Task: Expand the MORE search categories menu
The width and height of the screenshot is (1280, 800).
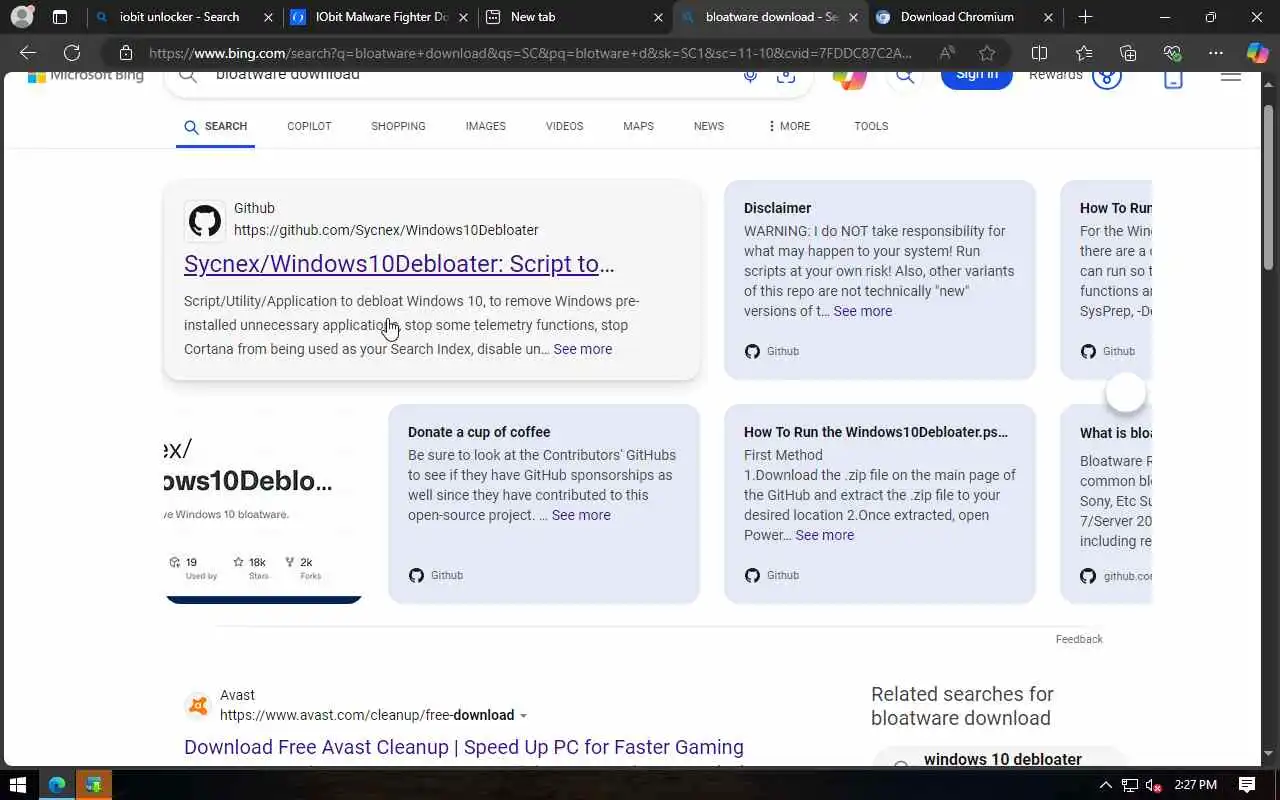Action: point(789,126)
